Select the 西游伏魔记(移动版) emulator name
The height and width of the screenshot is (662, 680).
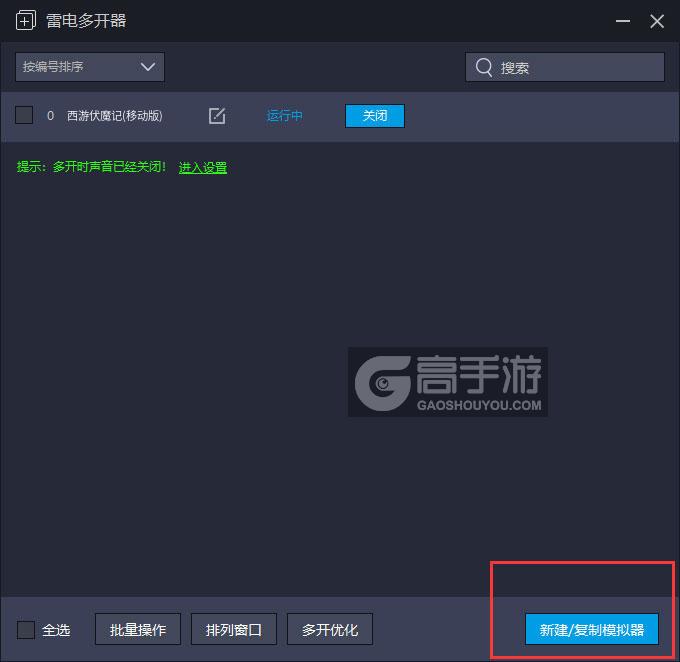tap(114, 116)
